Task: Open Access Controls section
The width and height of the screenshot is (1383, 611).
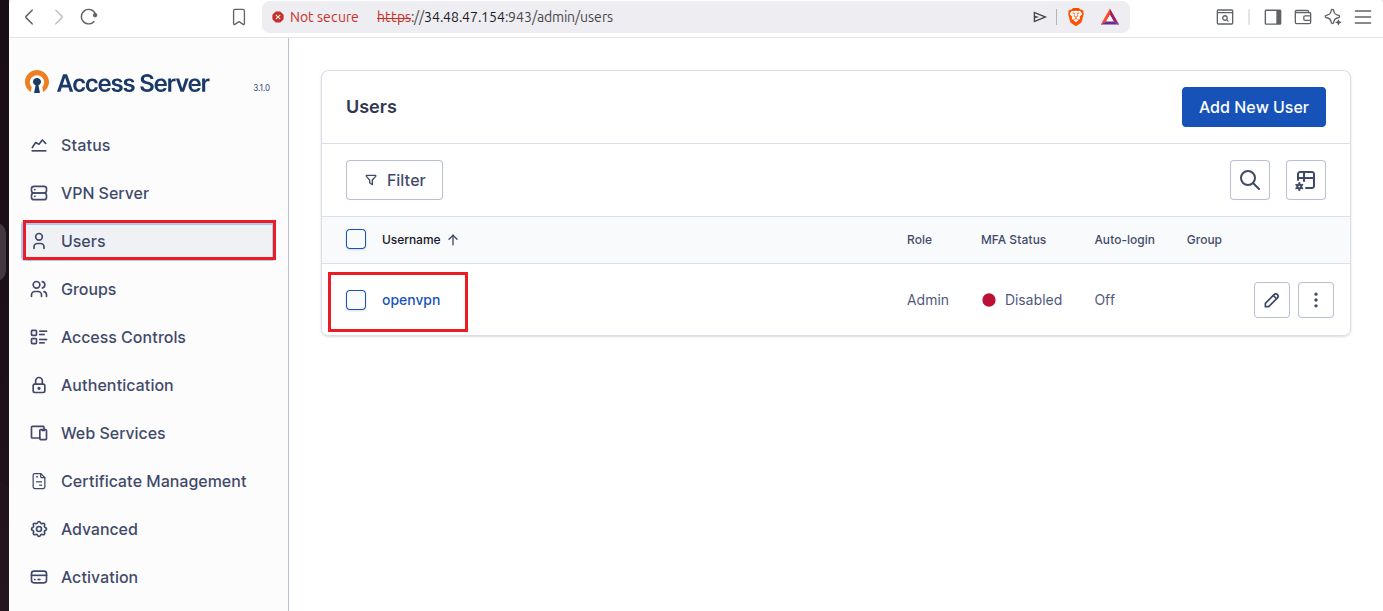Action: tap(149, 337)
